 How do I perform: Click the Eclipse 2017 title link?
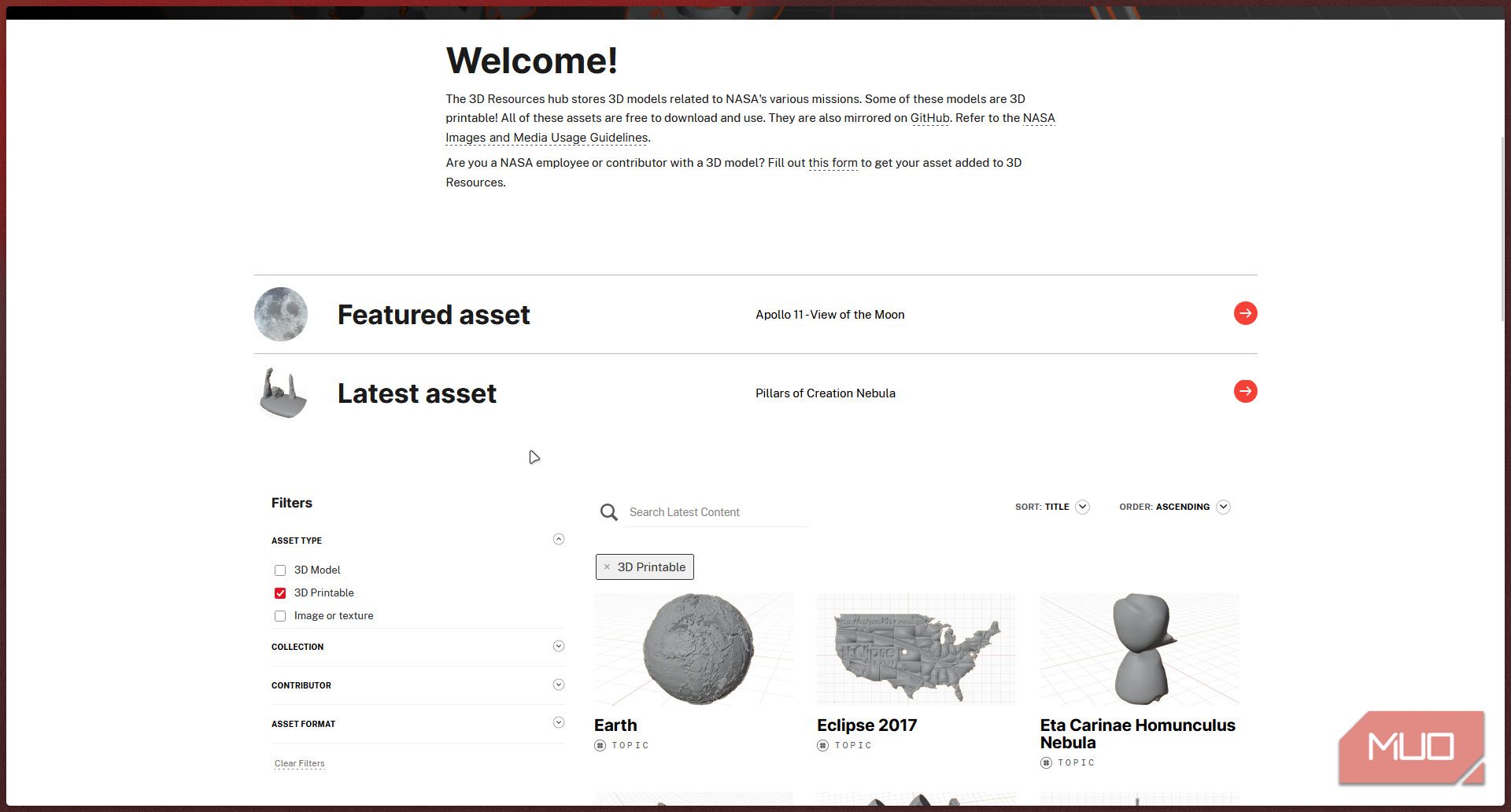867,725
